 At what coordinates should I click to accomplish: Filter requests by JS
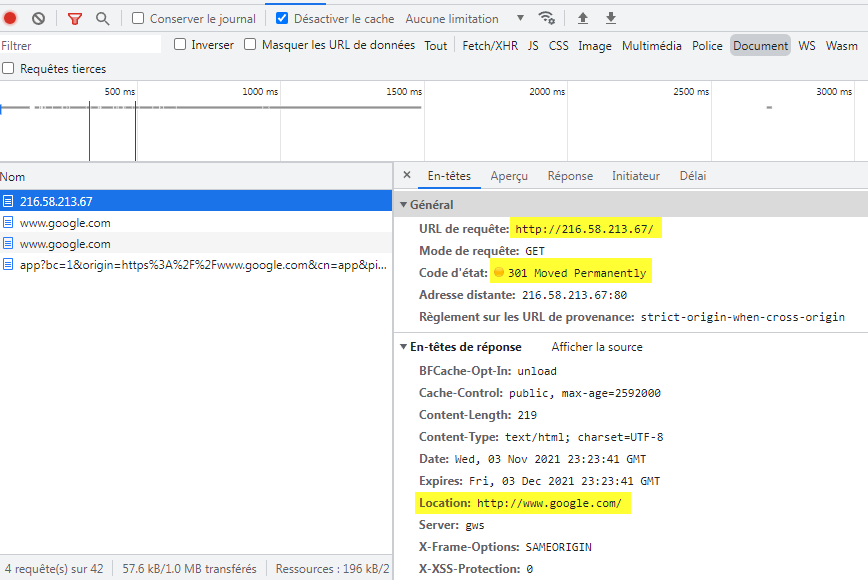tap(533, 46)
